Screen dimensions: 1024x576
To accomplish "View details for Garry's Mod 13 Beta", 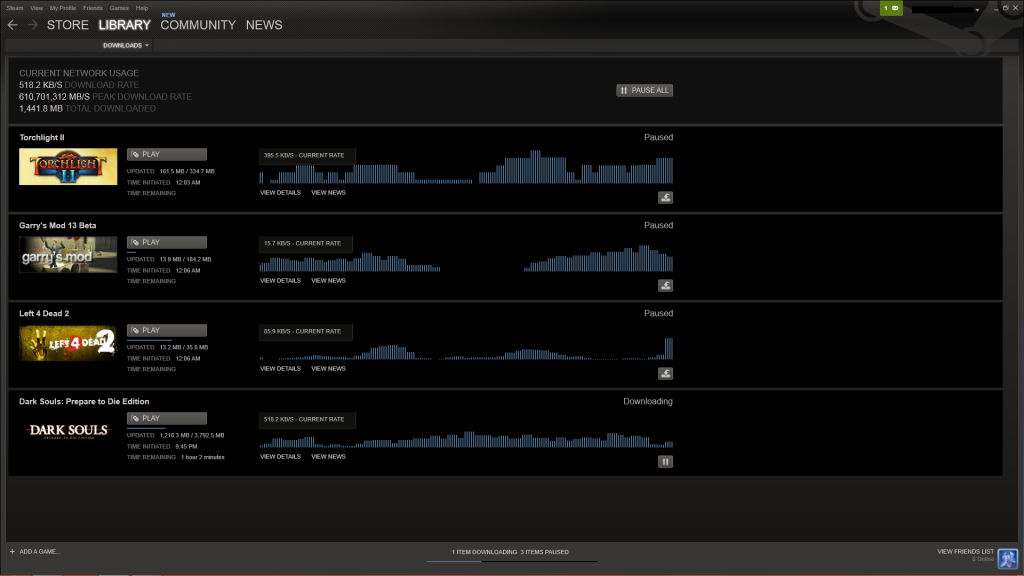I will [x=280, y=281].
